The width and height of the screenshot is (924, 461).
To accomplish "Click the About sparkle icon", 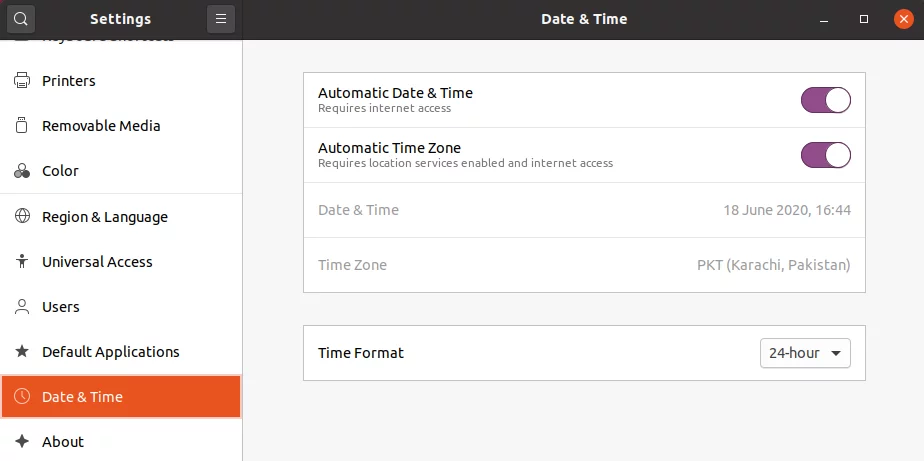I will (22, 441).
